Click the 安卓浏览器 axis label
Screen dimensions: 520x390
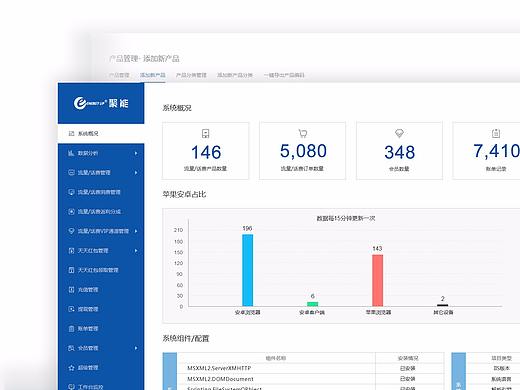coord(247,312)
